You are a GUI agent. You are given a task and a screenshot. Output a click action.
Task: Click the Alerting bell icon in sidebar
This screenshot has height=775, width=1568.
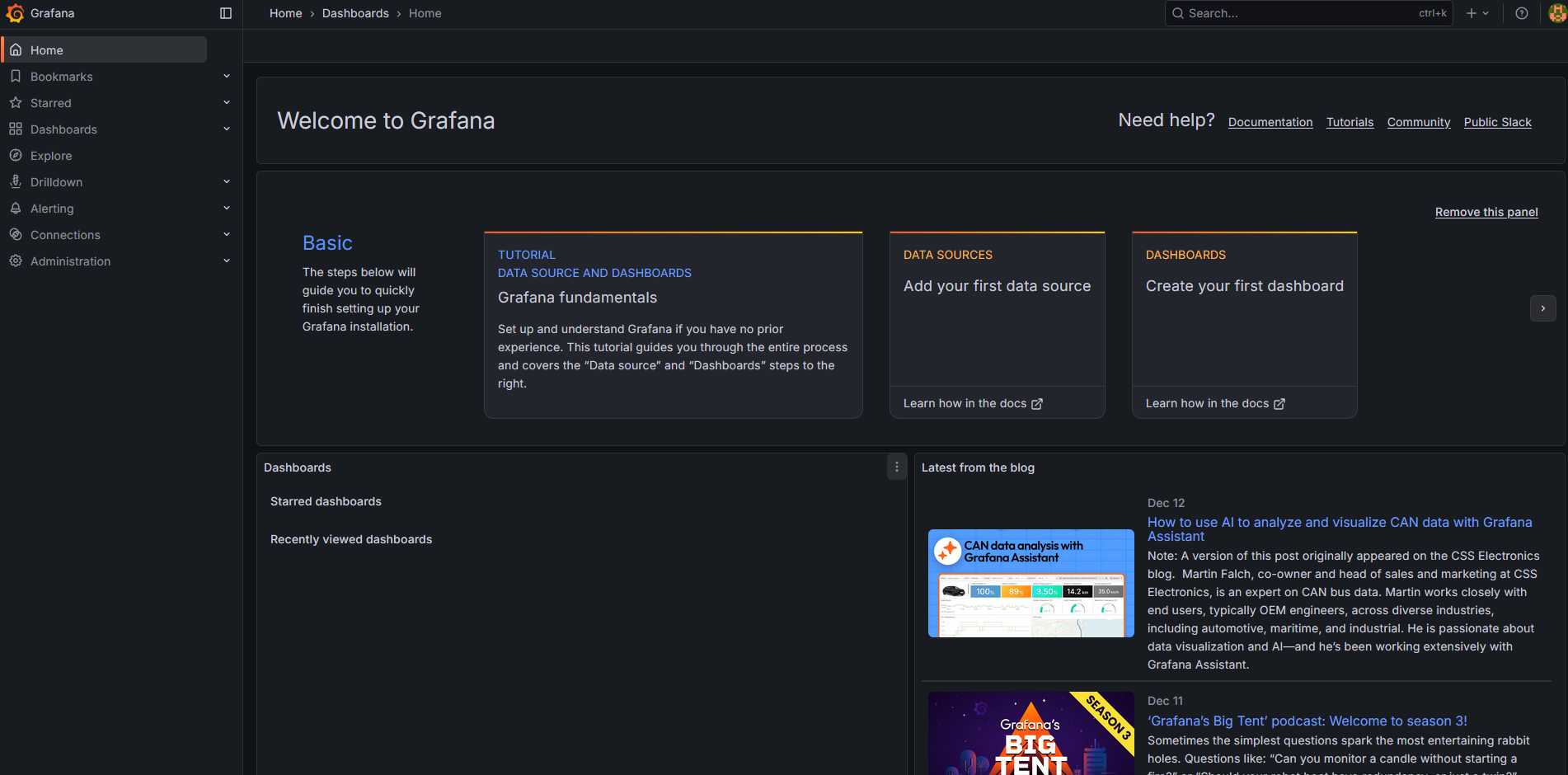pyautogui.click(x=16, y=209)
